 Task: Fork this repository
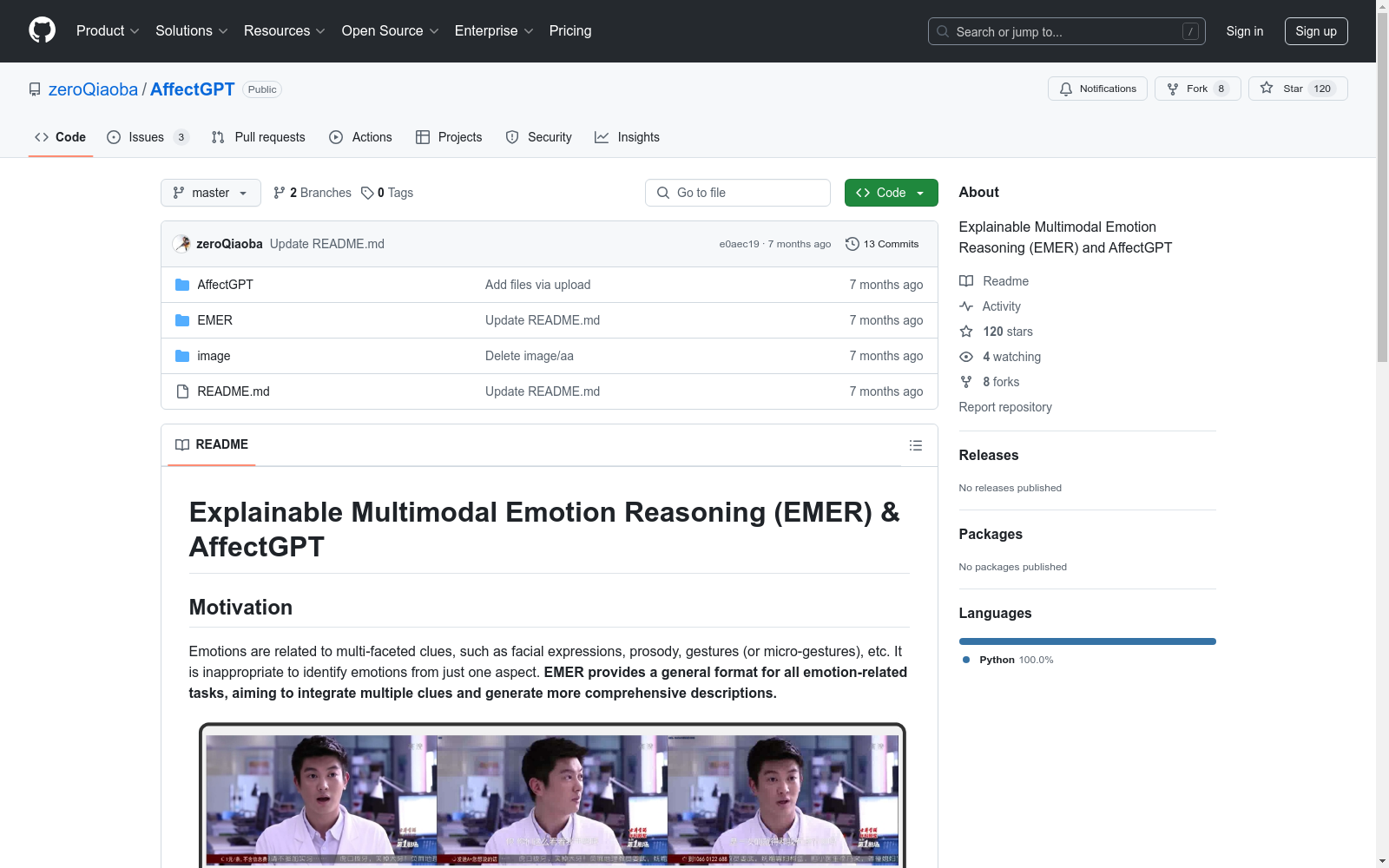(1197, 89)
